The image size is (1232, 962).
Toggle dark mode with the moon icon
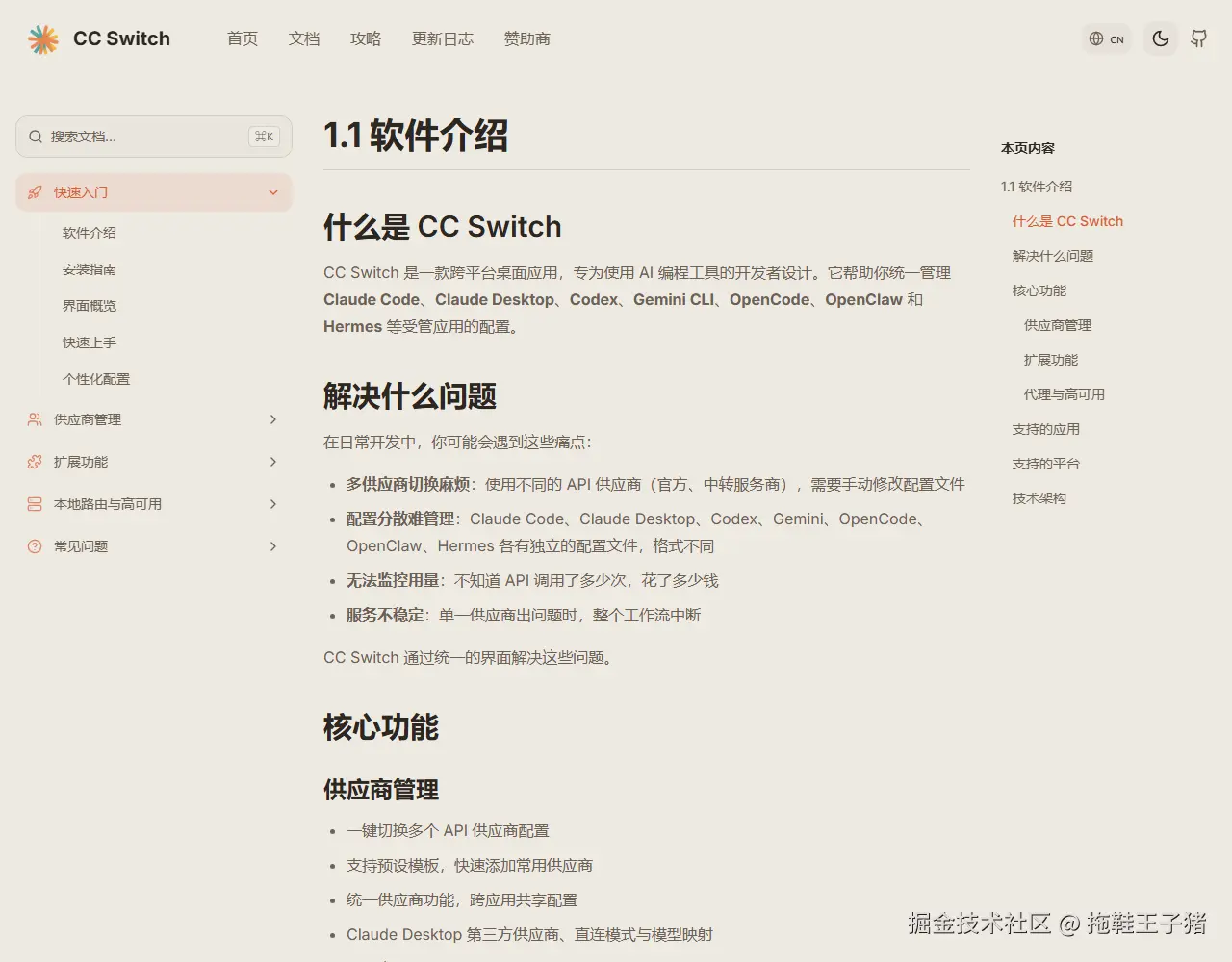click(x=1161, y=38)
